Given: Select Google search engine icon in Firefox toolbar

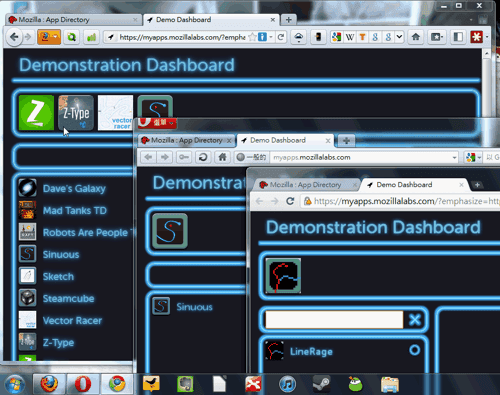Looking at the screenshot, I should click(x=336, y=37).
